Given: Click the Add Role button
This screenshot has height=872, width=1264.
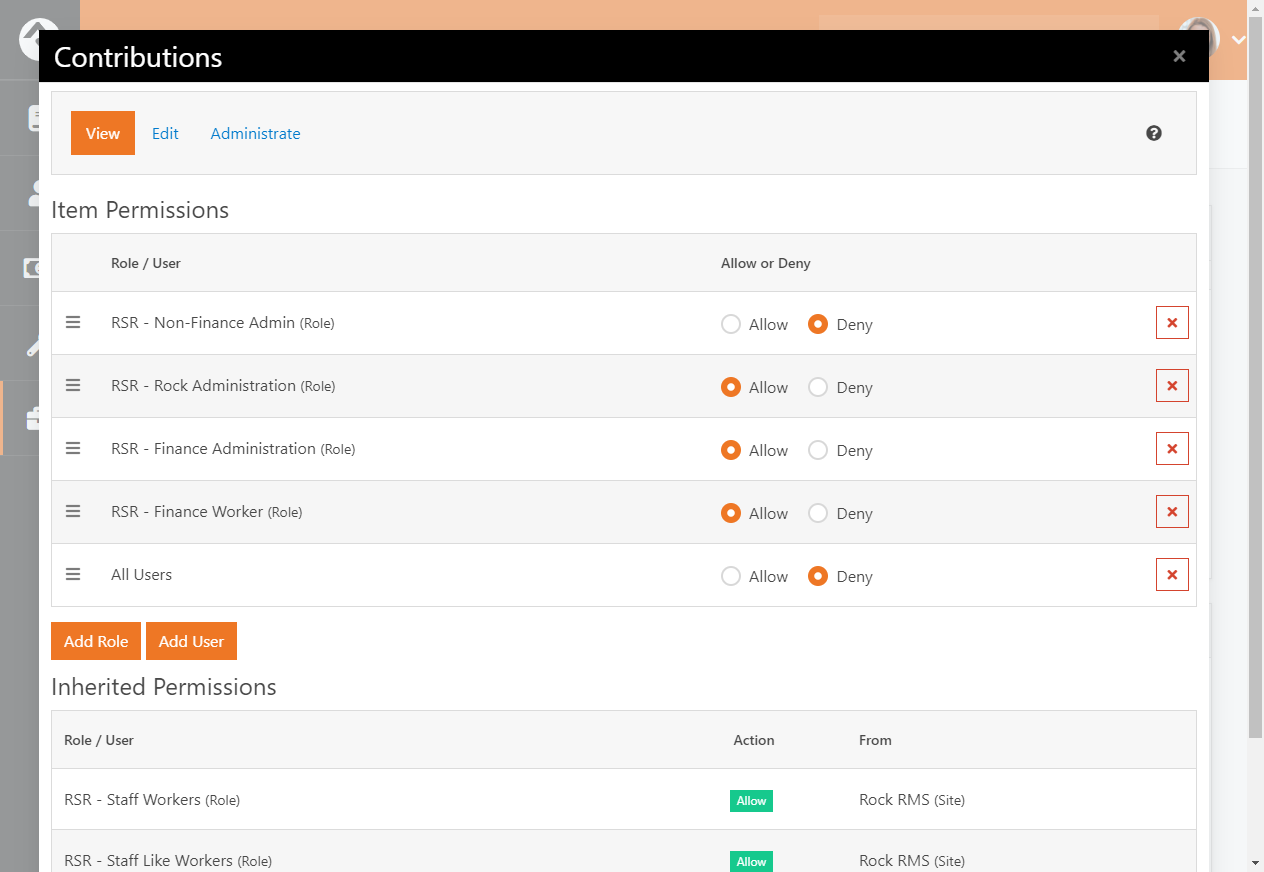Looking at the screenshot, I should point(96,641).
